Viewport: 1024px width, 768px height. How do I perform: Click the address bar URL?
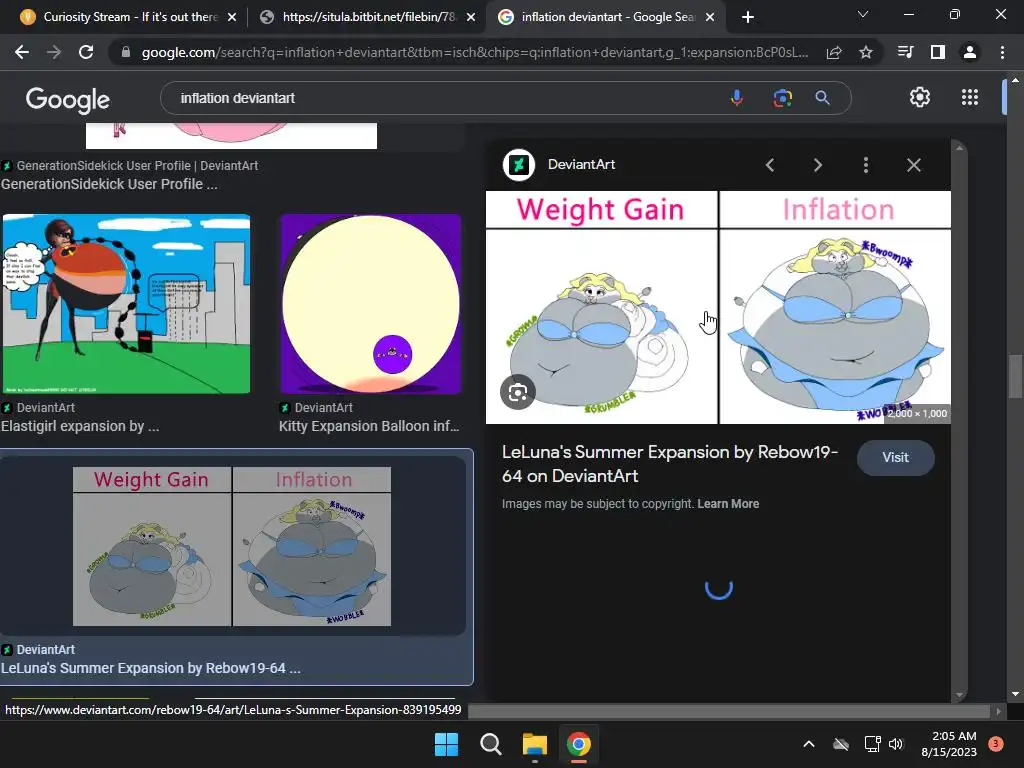pos(475,52)
